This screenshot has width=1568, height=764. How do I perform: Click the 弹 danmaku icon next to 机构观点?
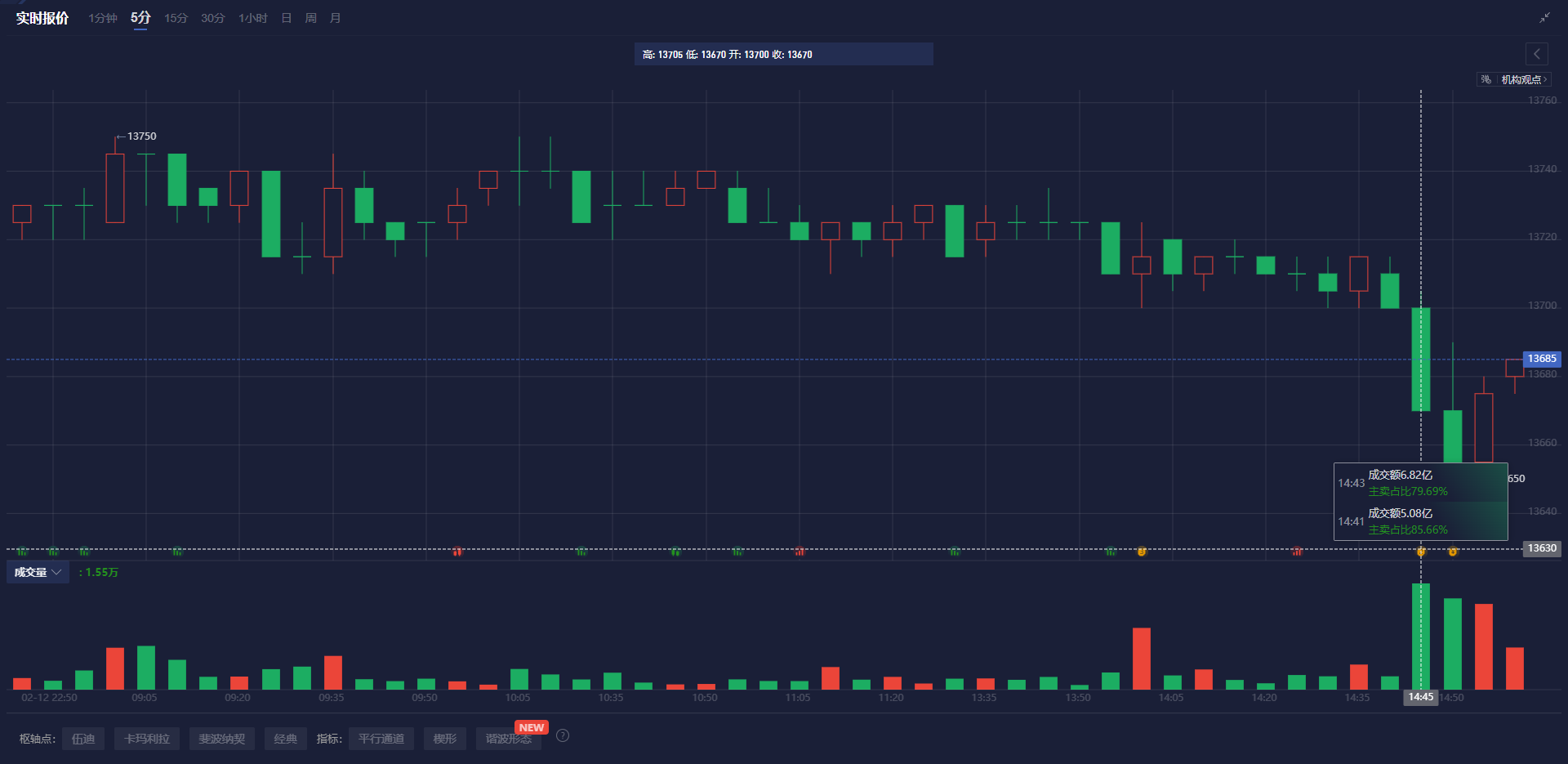pyautogui.click(x=1484, y=78)
